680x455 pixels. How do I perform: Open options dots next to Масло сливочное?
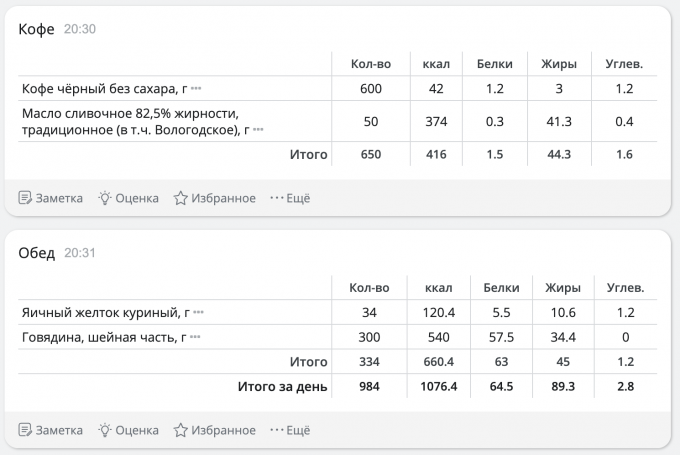258,130
